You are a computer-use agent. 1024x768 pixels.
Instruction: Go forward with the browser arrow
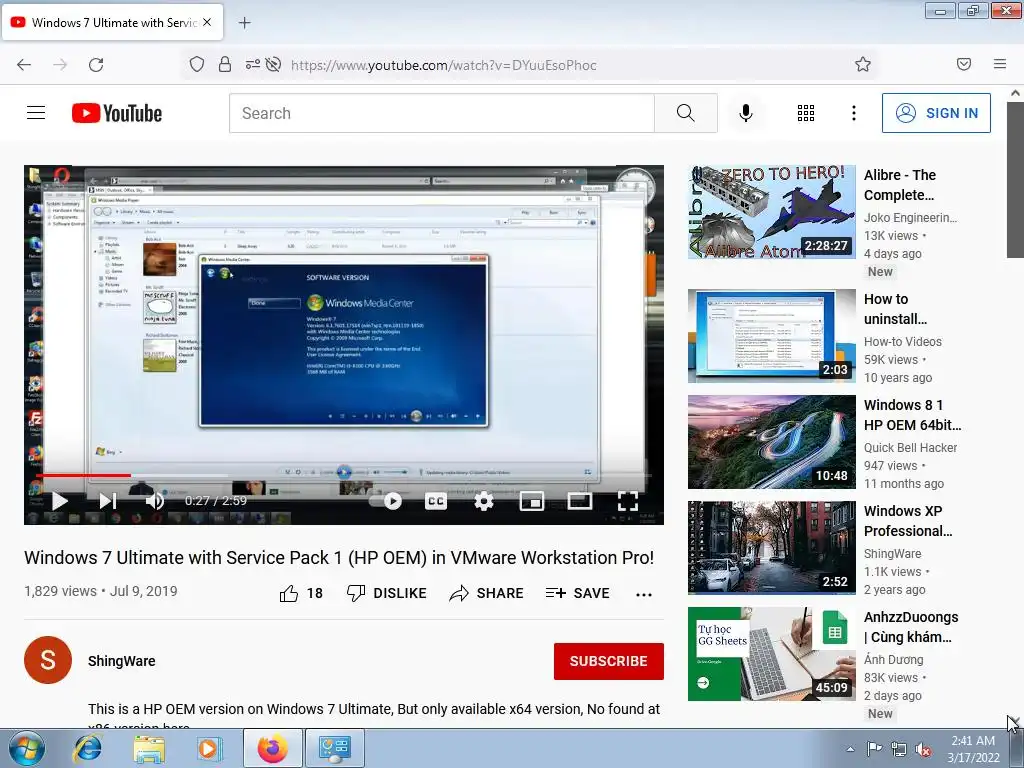coord(60,65)
